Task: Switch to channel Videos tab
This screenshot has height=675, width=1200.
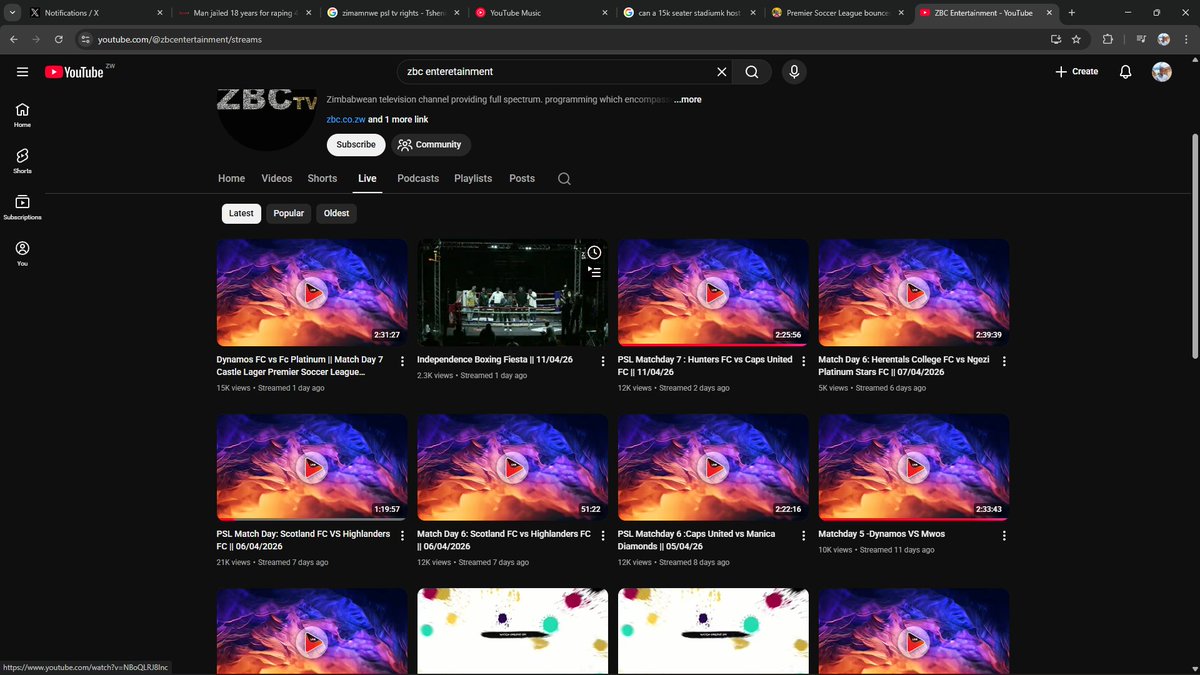Action: 277,178
